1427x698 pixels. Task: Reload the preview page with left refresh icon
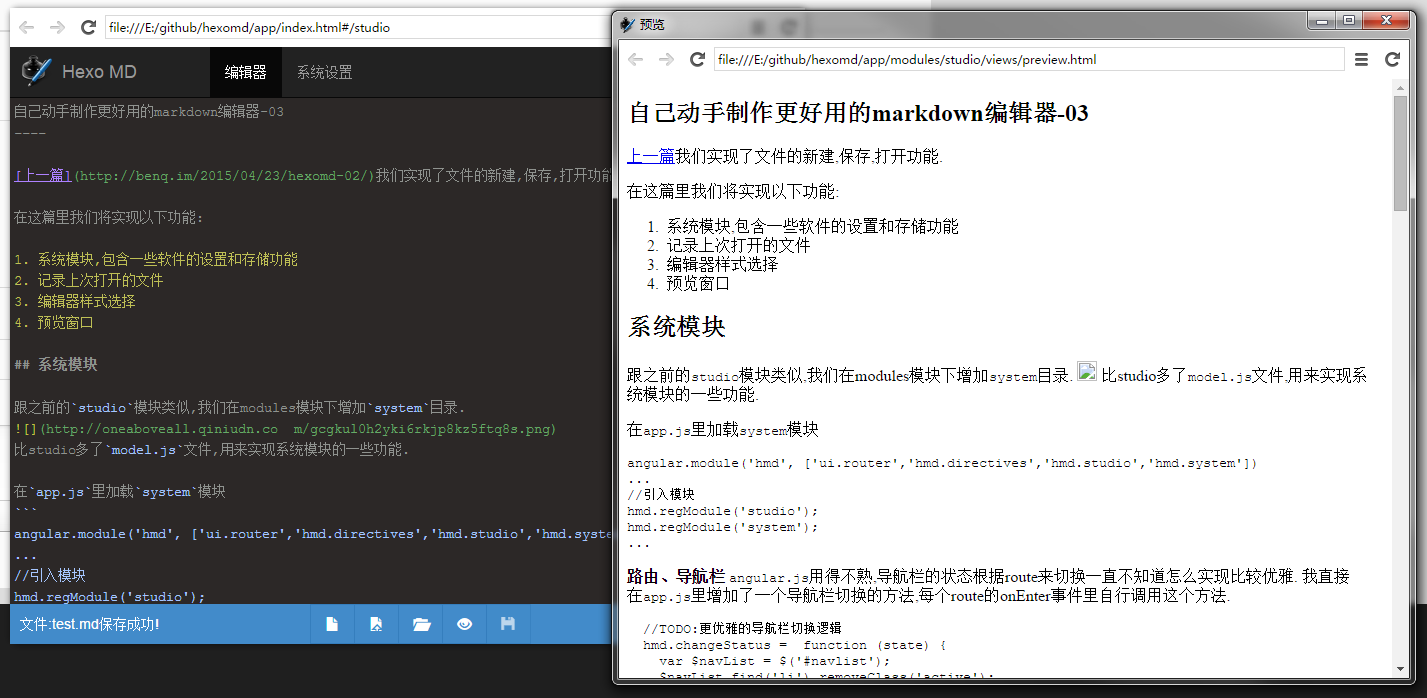(698, 60)
